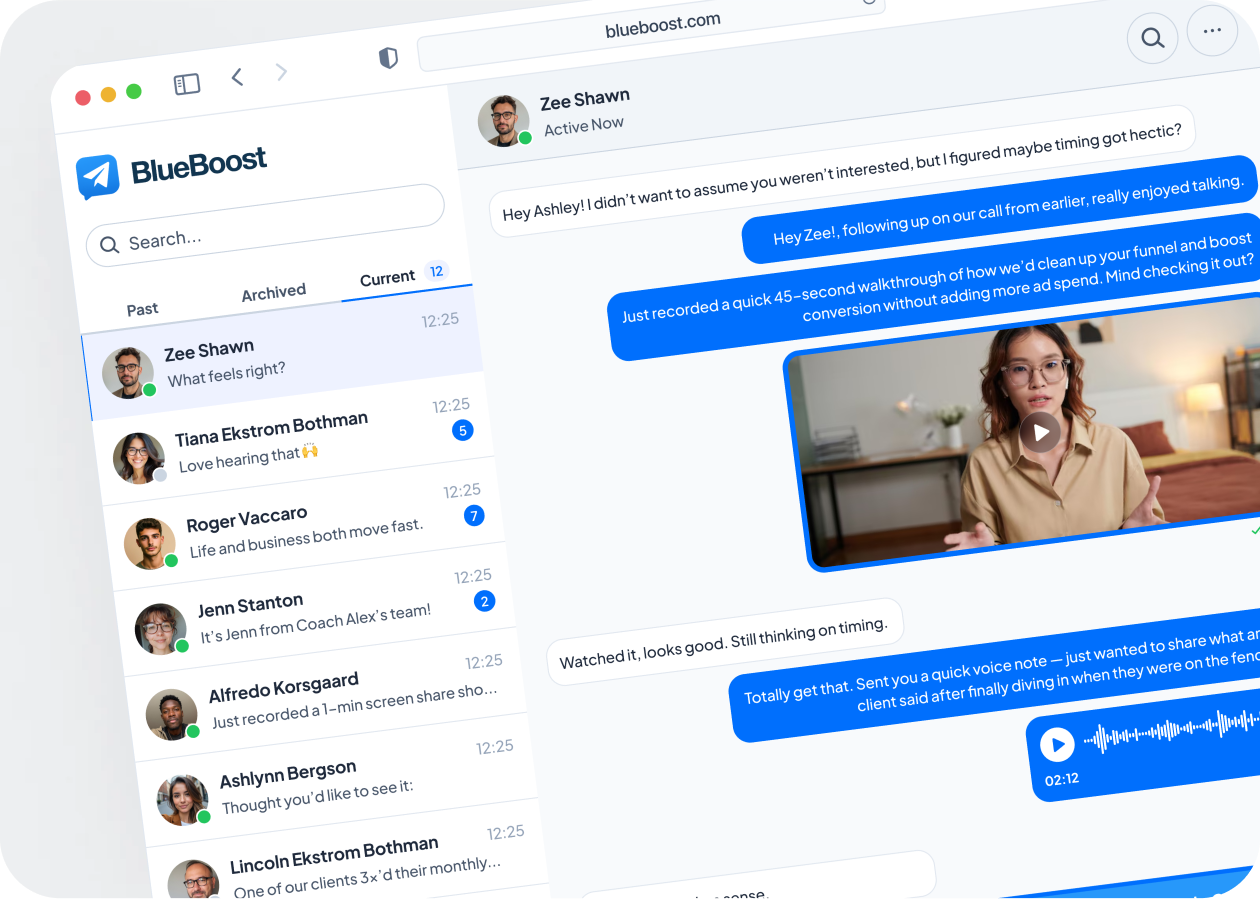Play the video message in chat

[x=1041, y=432]
